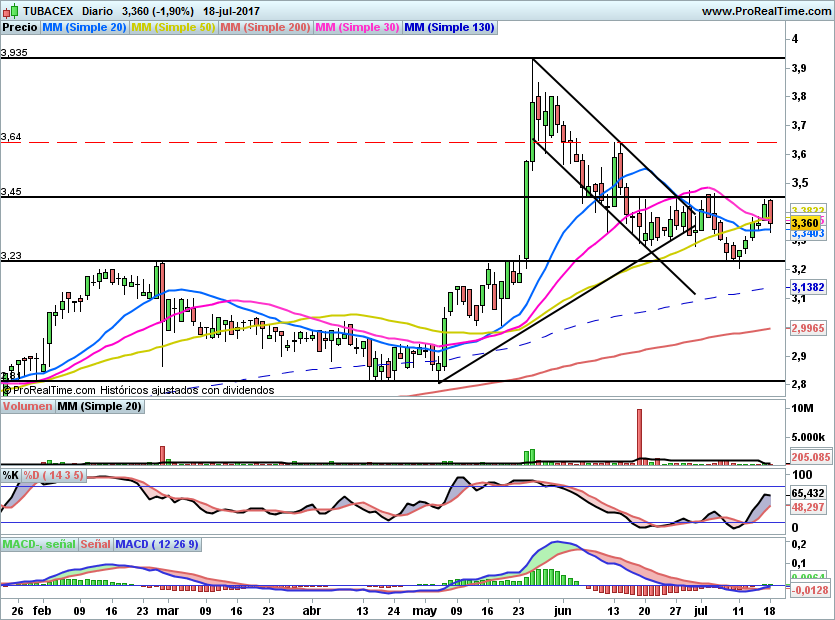Select the red Señal indicator label
Viewport: 835px width, 620px height.
[x=95, y=544]
